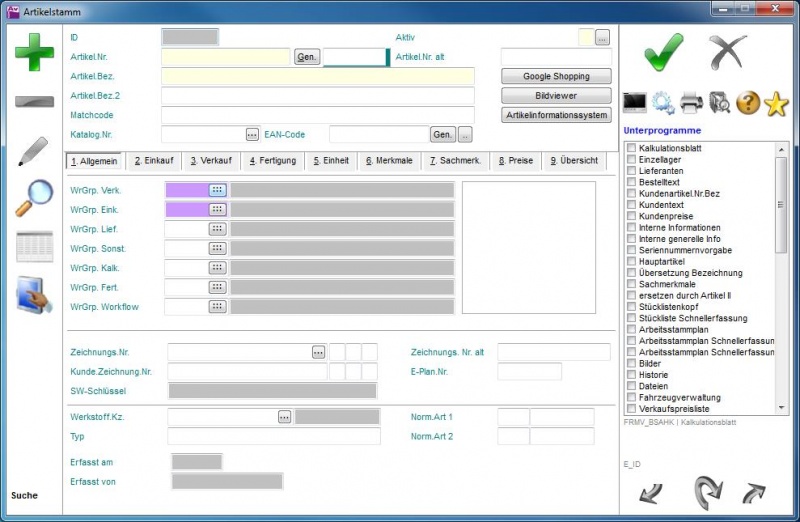Click the Google Shopping button
The image size is (800, 522).
coord(556,76)
